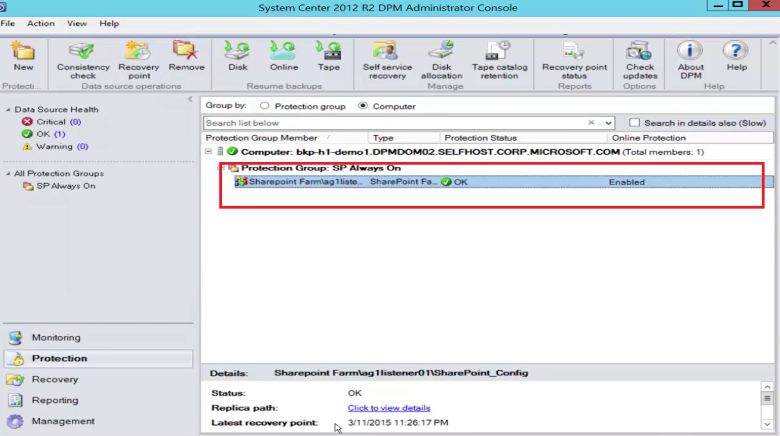Open the Action menu
This screenshot has height=436, width=780.
tap(41, 23)
